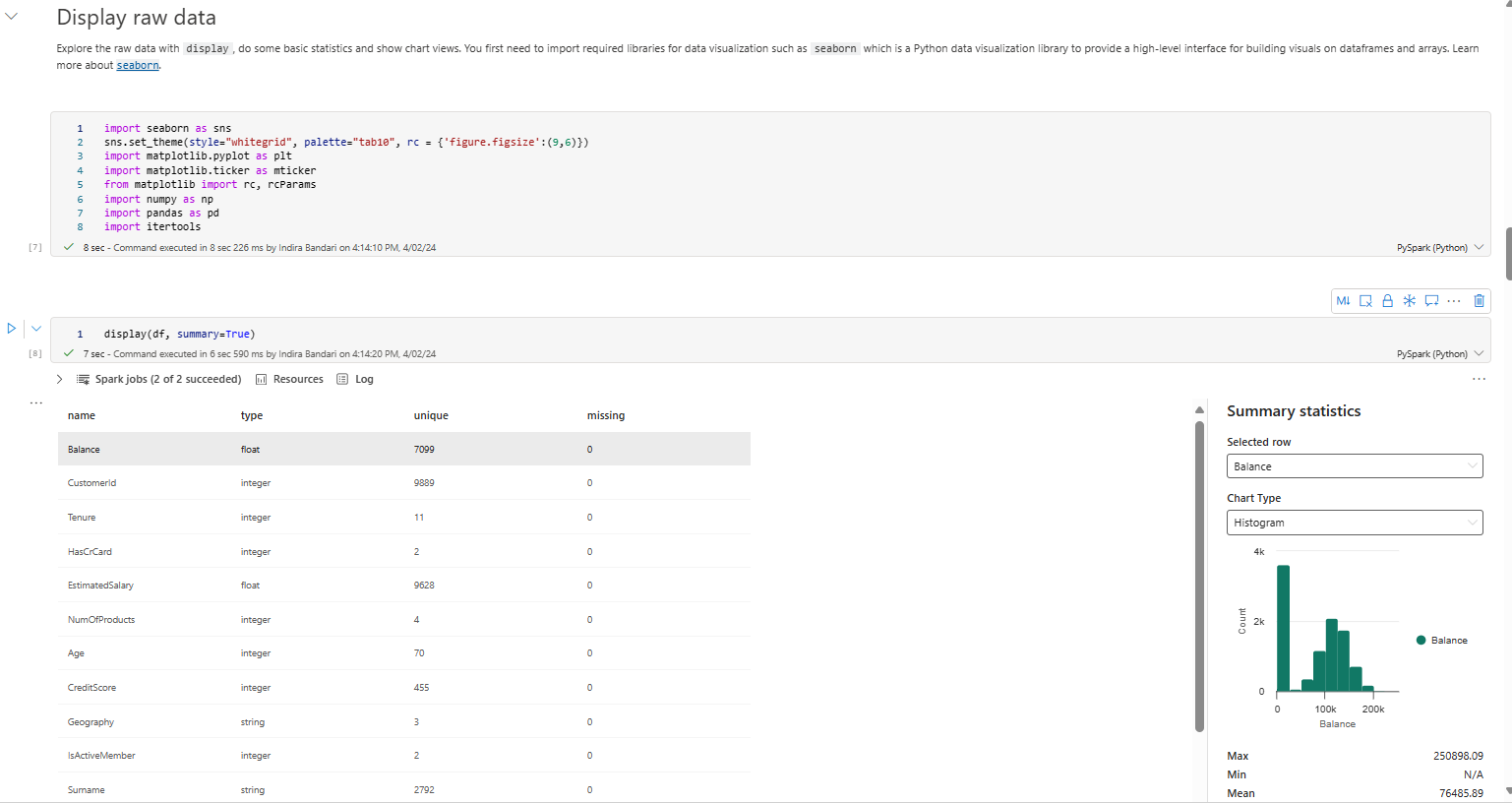
Task: Follow the seaborn hyperlink
Action: pos(138,66)
